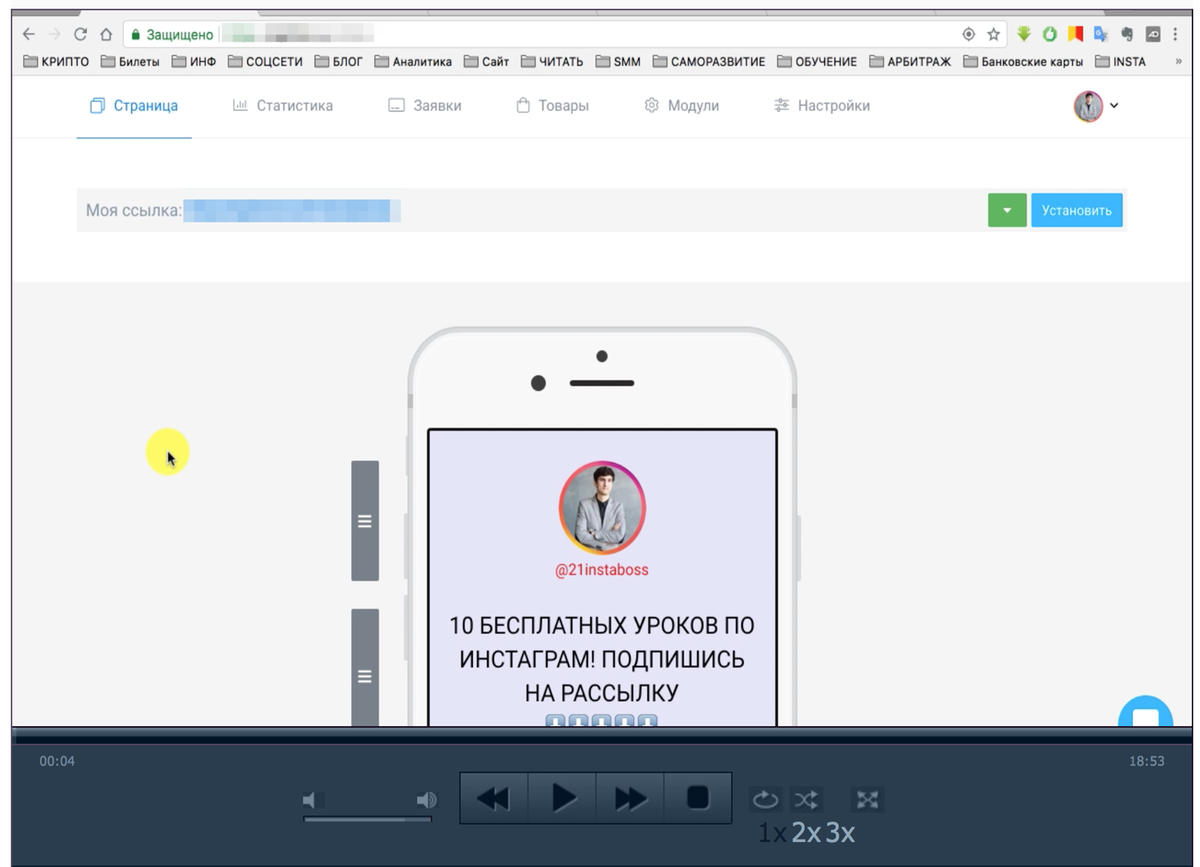Open the ЧИТАТЬ bookmarks folder
Viewport: 1200px width, 867px height.
(x=552, y=61)
